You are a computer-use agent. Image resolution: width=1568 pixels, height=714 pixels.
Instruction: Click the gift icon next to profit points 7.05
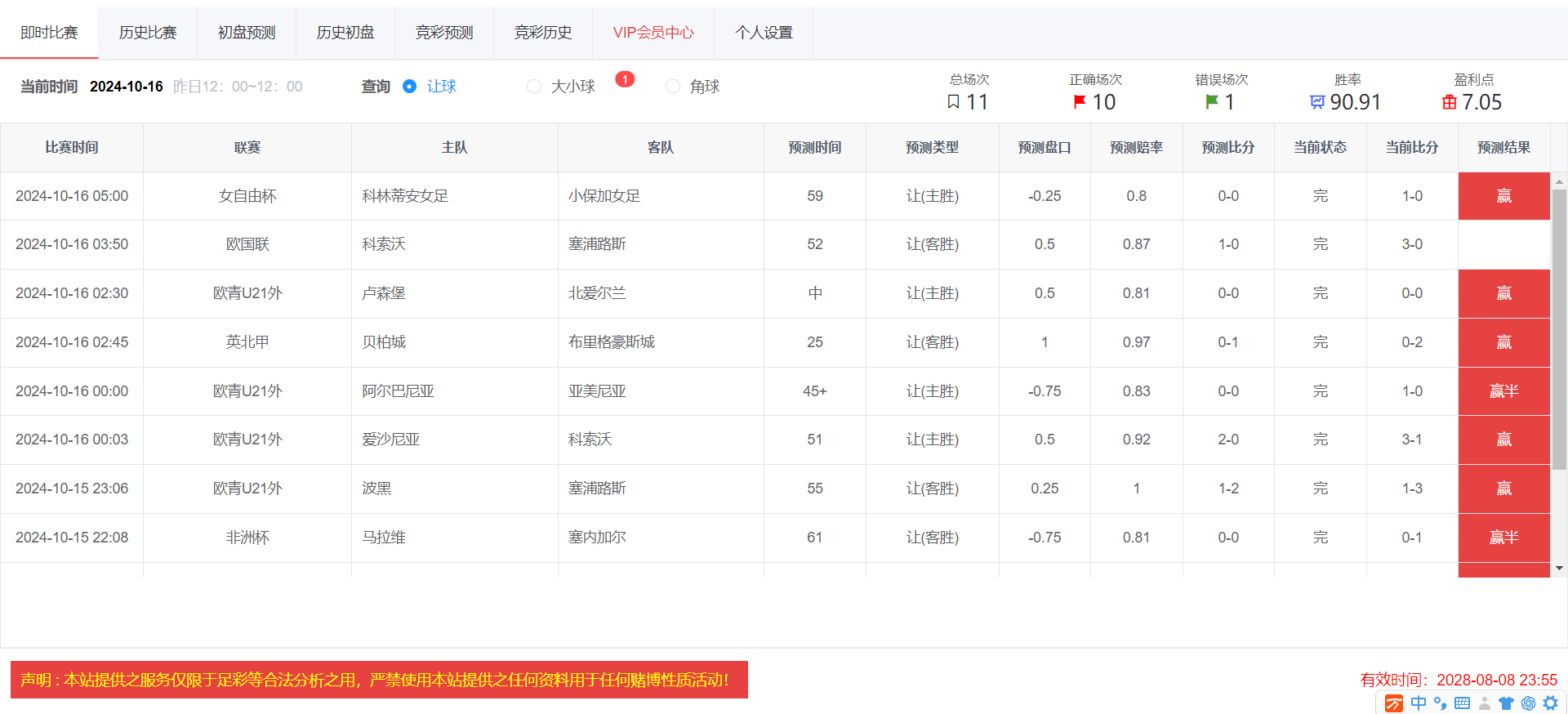click(x=1450, y=102)
